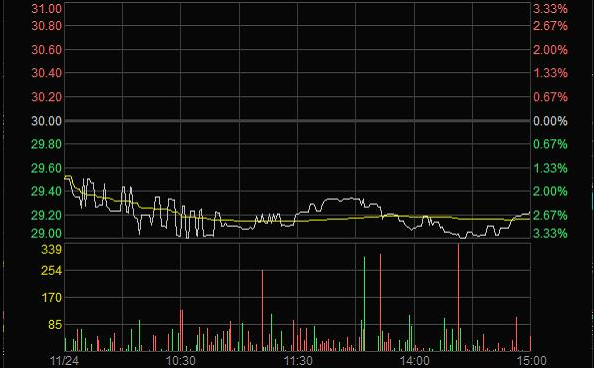594x370 pixels.
Task: Click the 11/24 date label
Action: (64, 360)
